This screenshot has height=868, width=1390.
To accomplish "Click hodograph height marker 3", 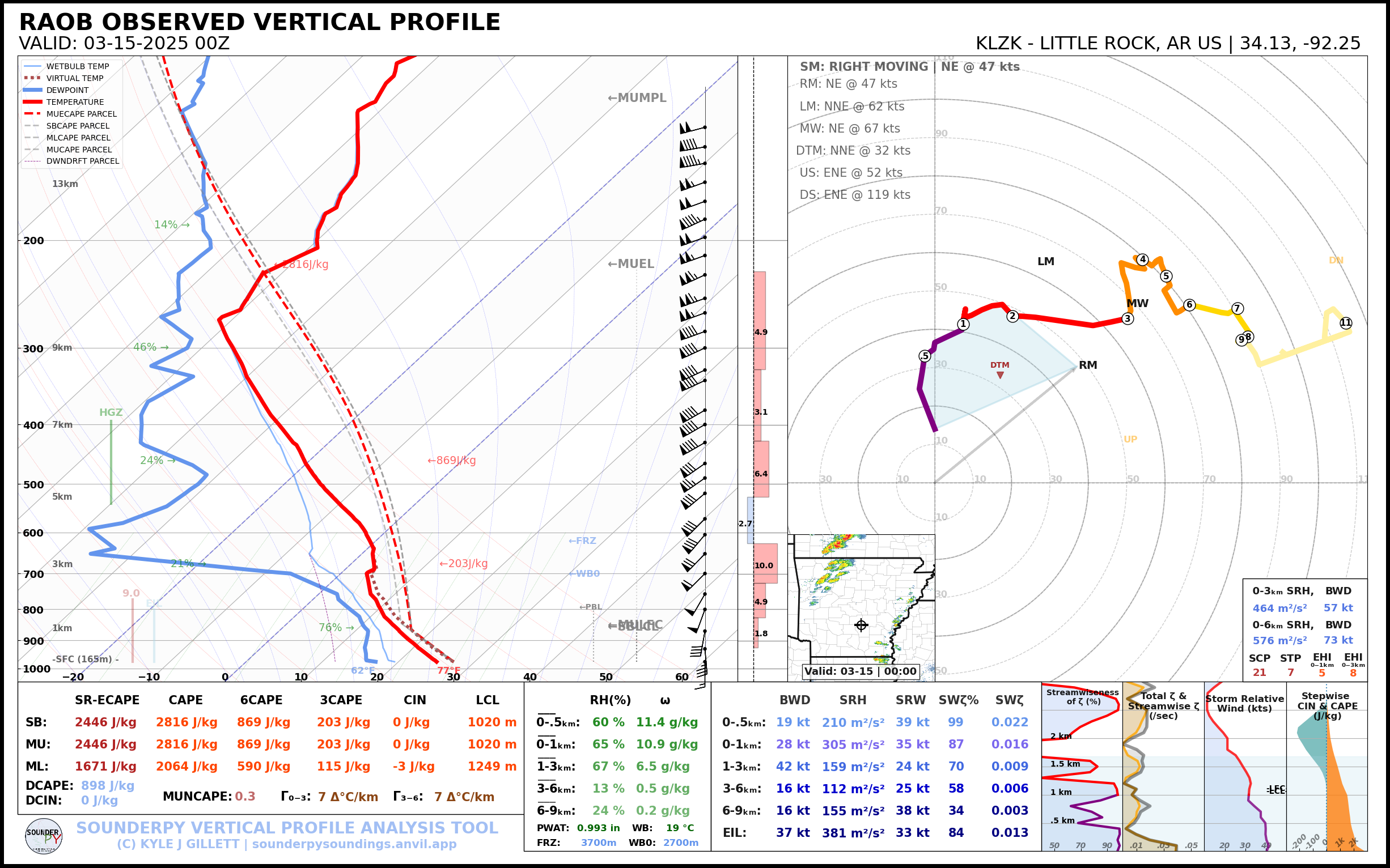I will [x=1128, y=318].
